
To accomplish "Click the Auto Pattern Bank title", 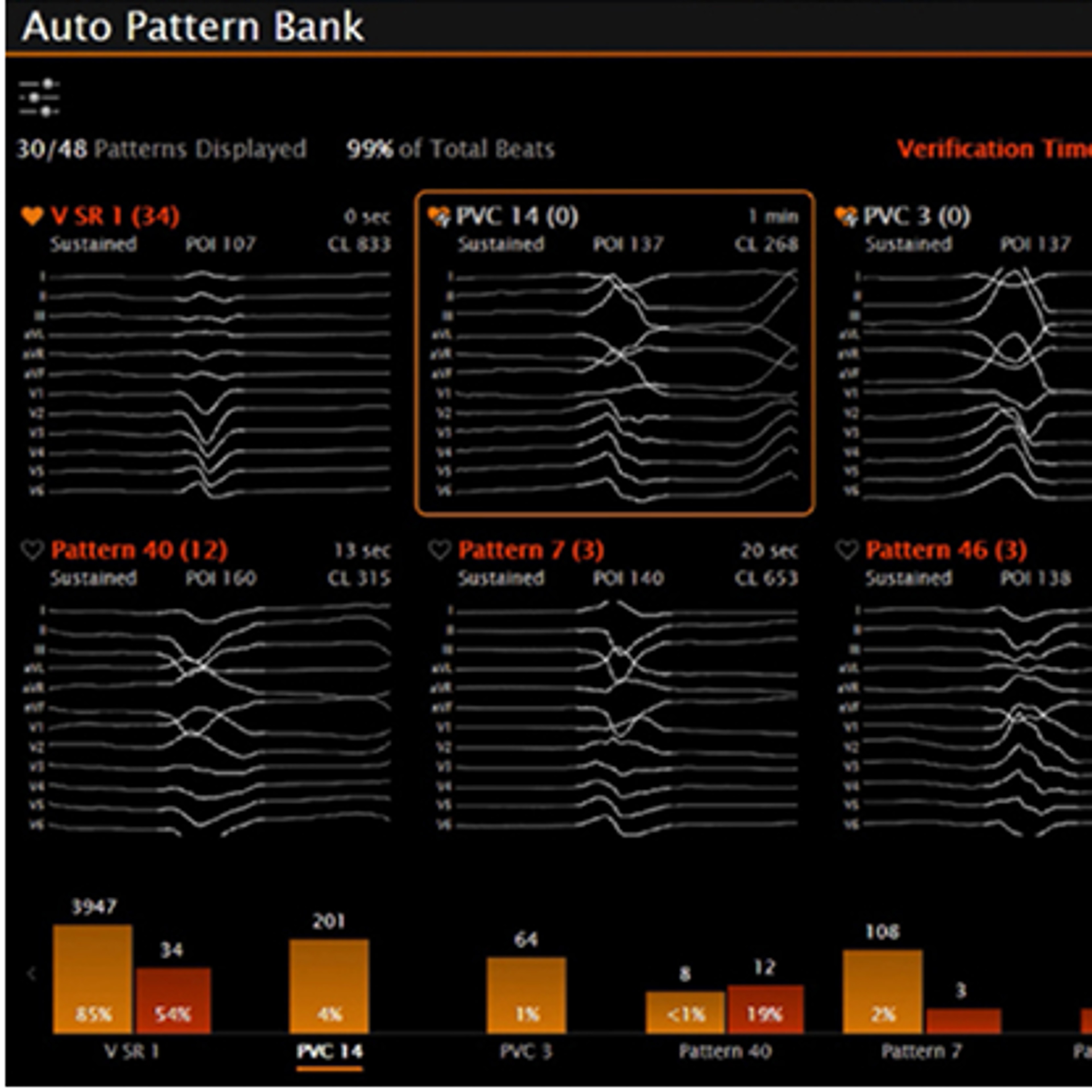I will click(x=193, y=26).
